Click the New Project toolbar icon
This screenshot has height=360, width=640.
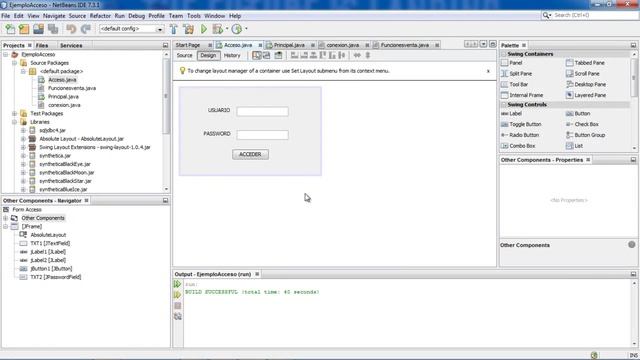coord(24,29)
